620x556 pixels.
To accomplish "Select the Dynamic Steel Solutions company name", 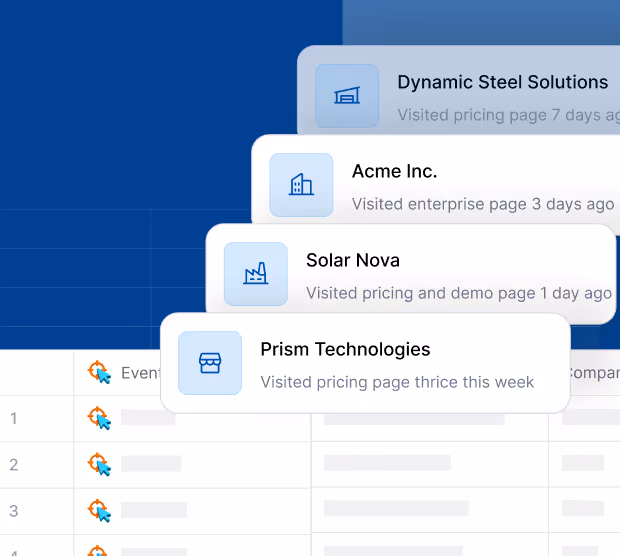I will (503, 82).
